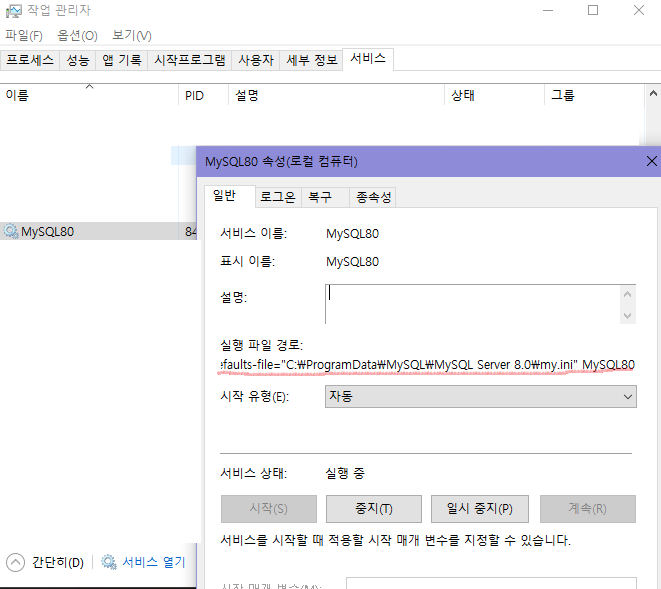Click inside the 설명 description text box

click(472, 304)
